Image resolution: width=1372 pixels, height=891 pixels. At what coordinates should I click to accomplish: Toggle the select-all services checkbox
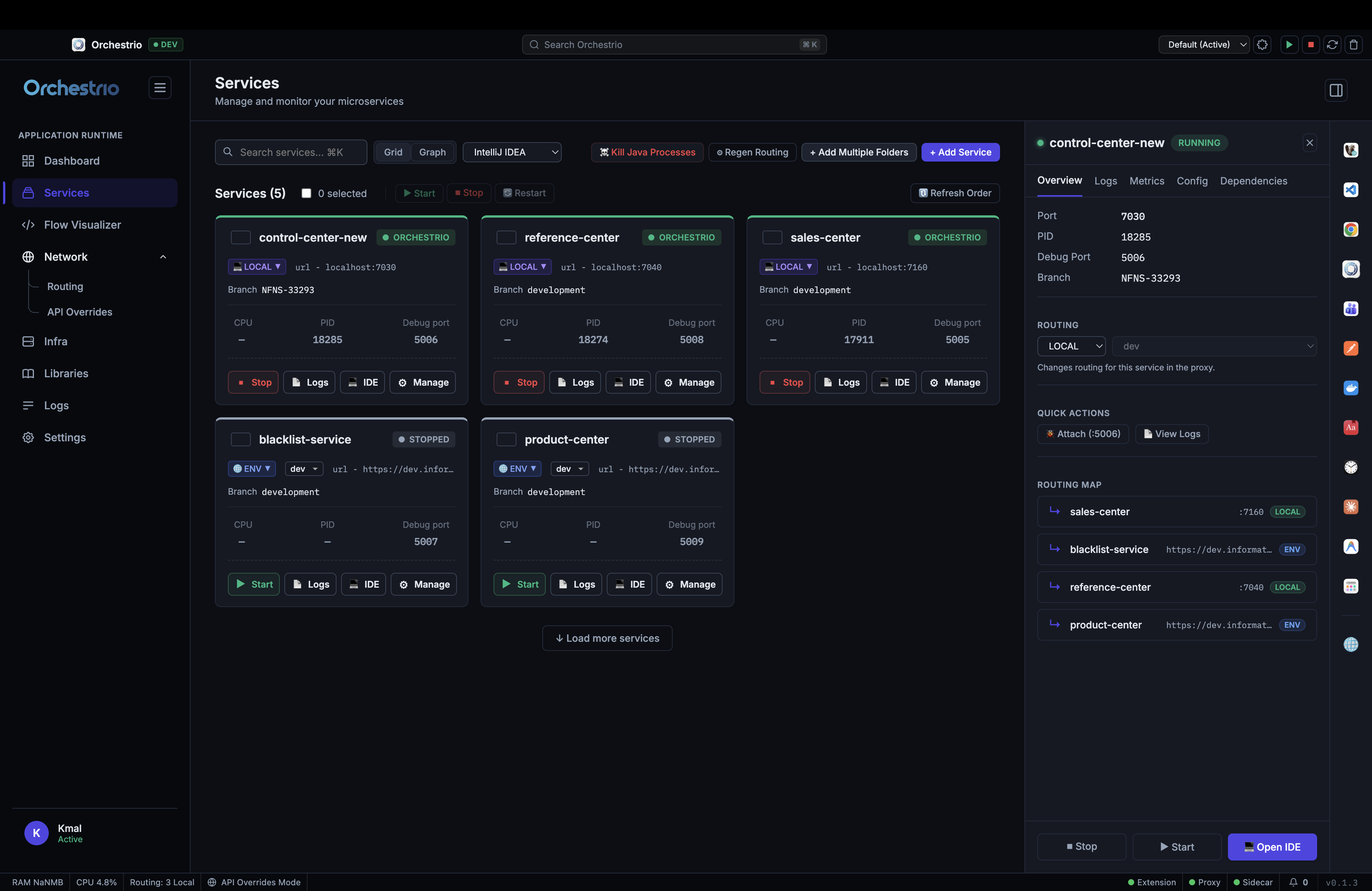307,193
